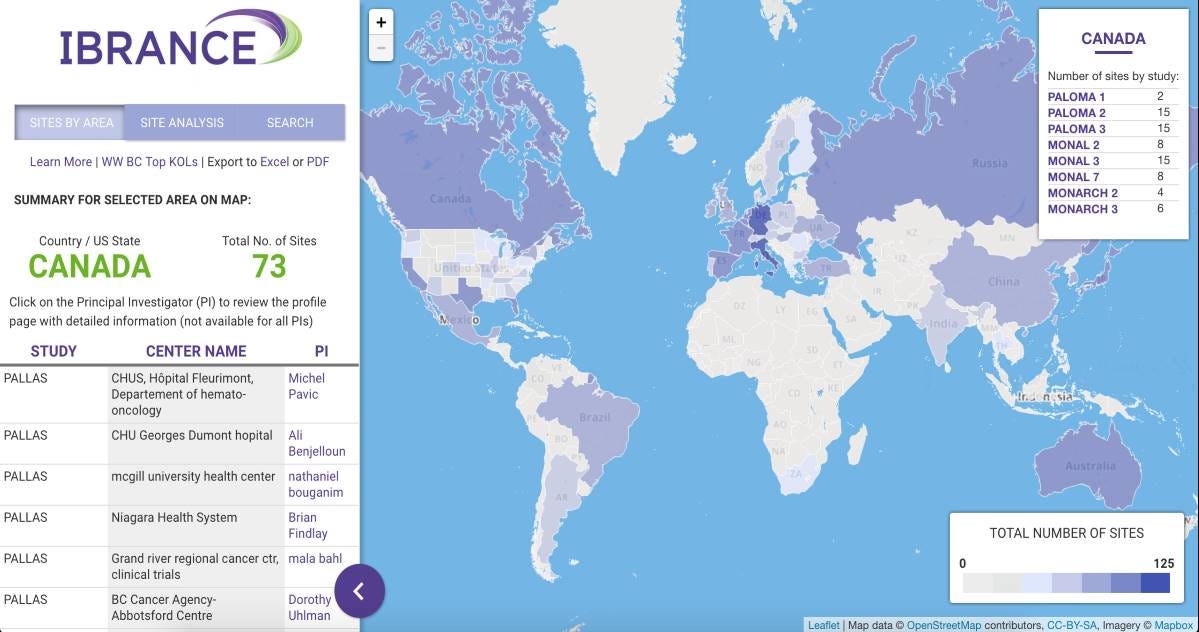Click the green CANADA country name in the summary
The width and height of the screenshot is (1199, 632).
pos(89,266)
